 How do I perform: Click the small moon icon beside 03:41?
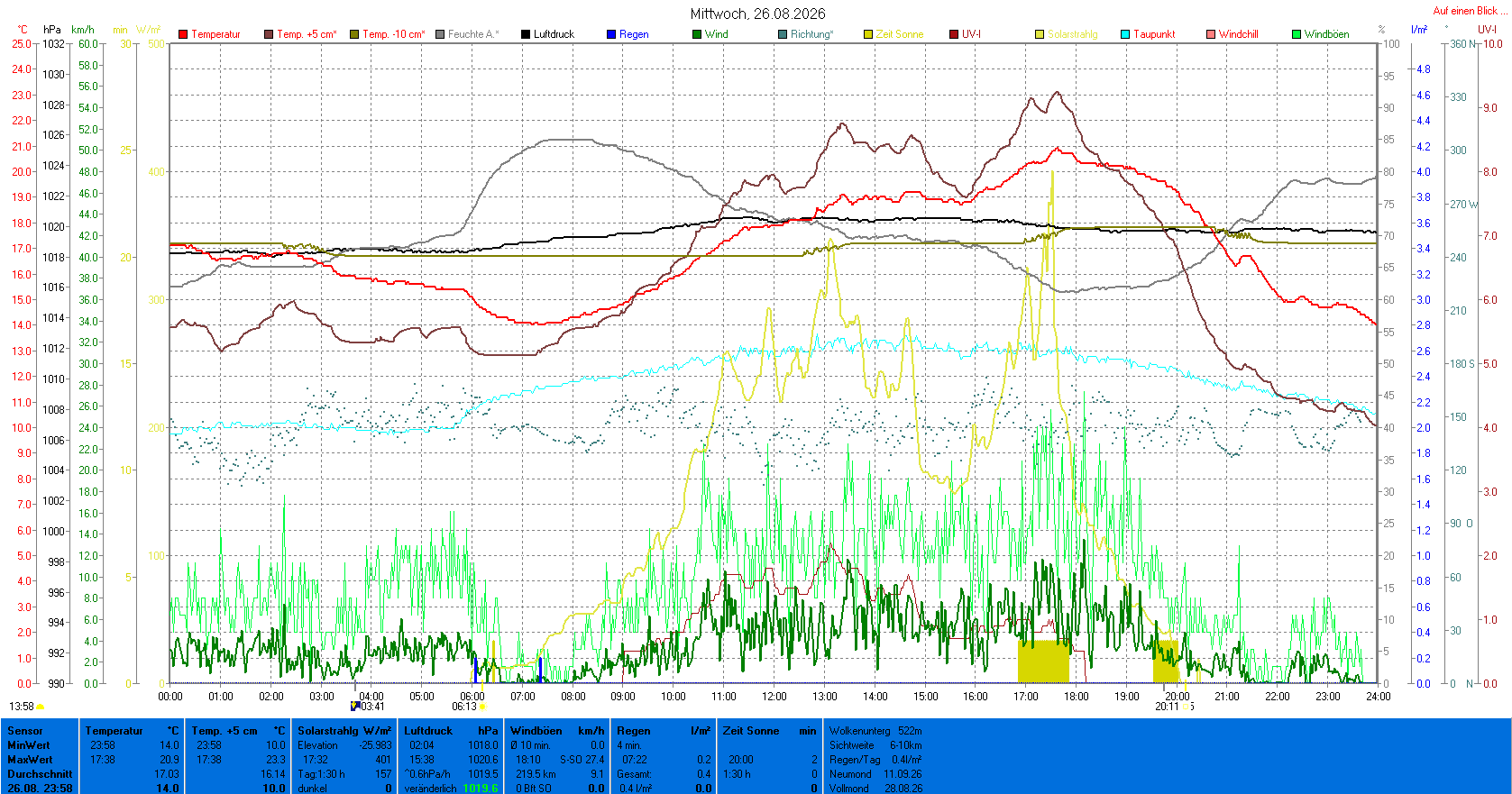355,707
